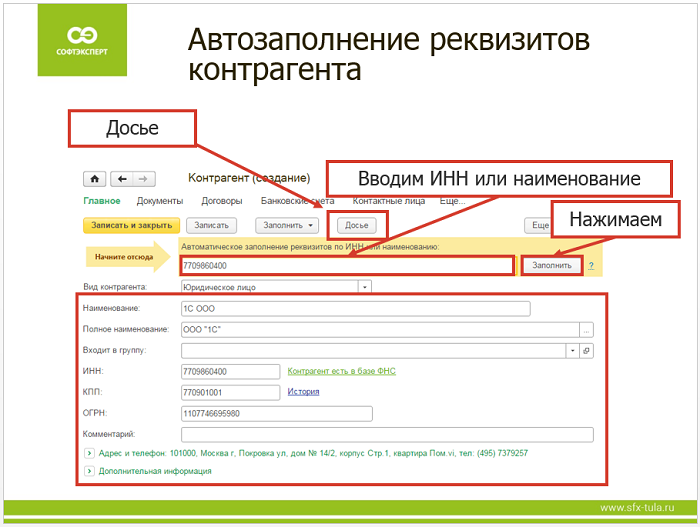Image resolution: width=700 pixels, height=527 pixels.
Task: Expand the Адрес и телефон section
Action: pos(89,453)
